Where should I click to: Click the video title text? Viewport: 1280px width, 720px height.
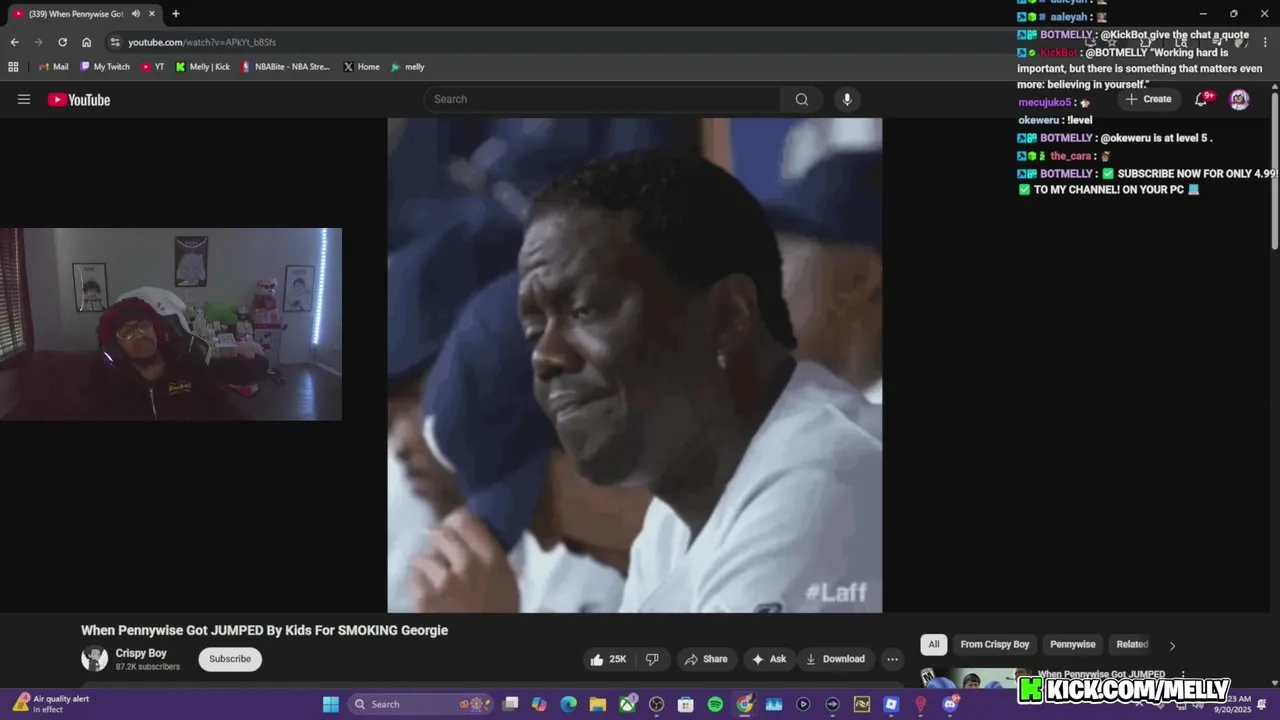264,630
